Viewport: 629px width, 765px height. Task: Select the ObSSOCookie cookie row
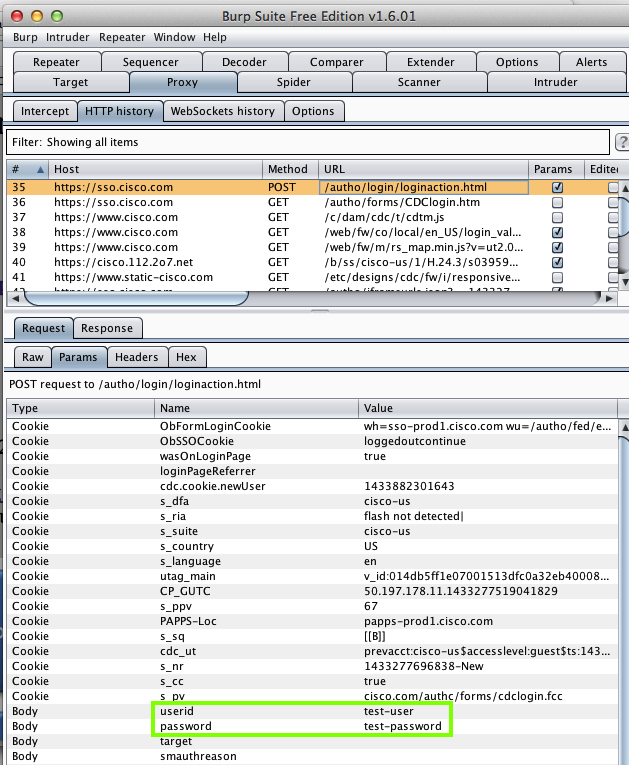tap(312, 442)
